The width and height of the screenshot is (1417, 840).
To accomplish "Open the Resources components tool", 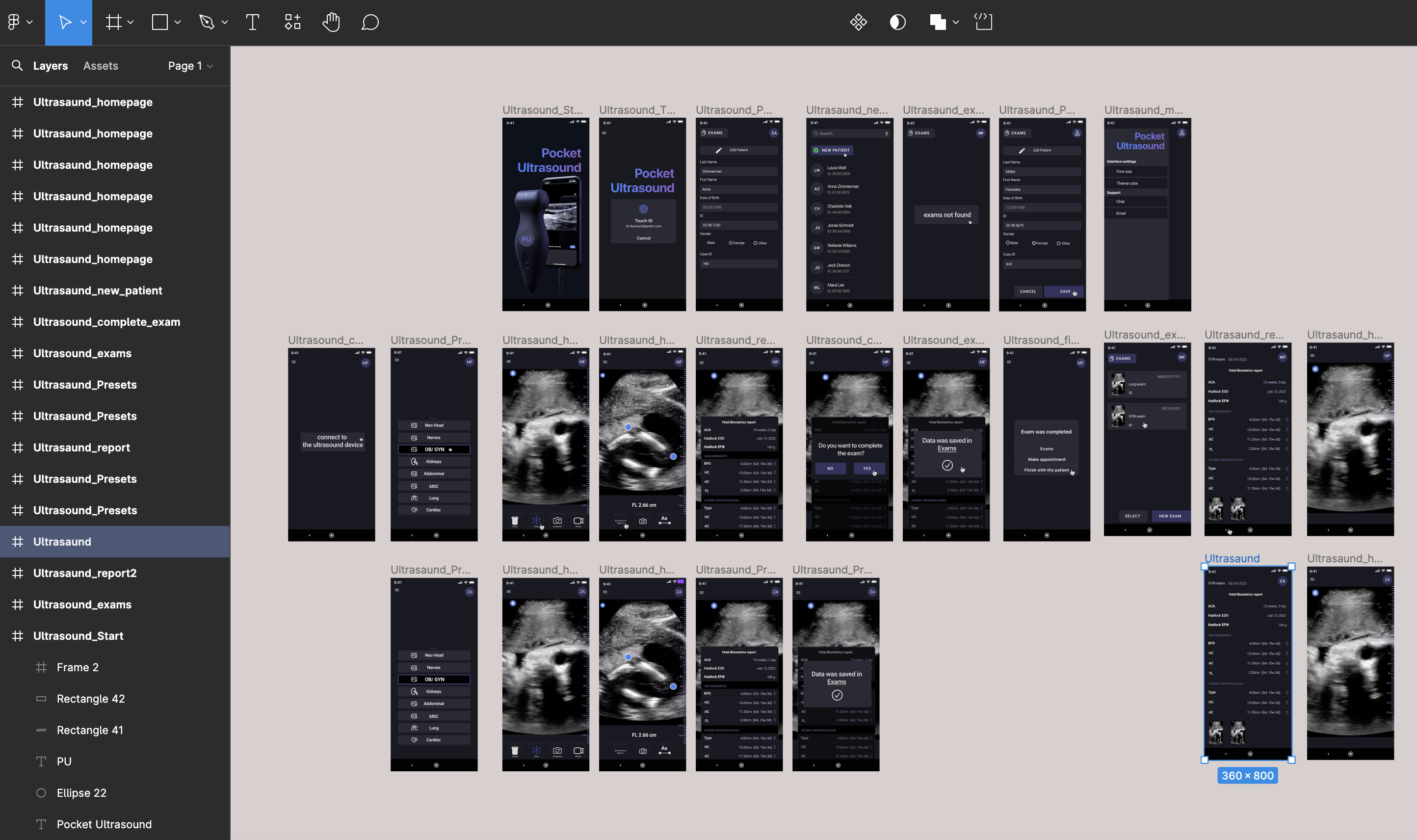I will (292, 23).
